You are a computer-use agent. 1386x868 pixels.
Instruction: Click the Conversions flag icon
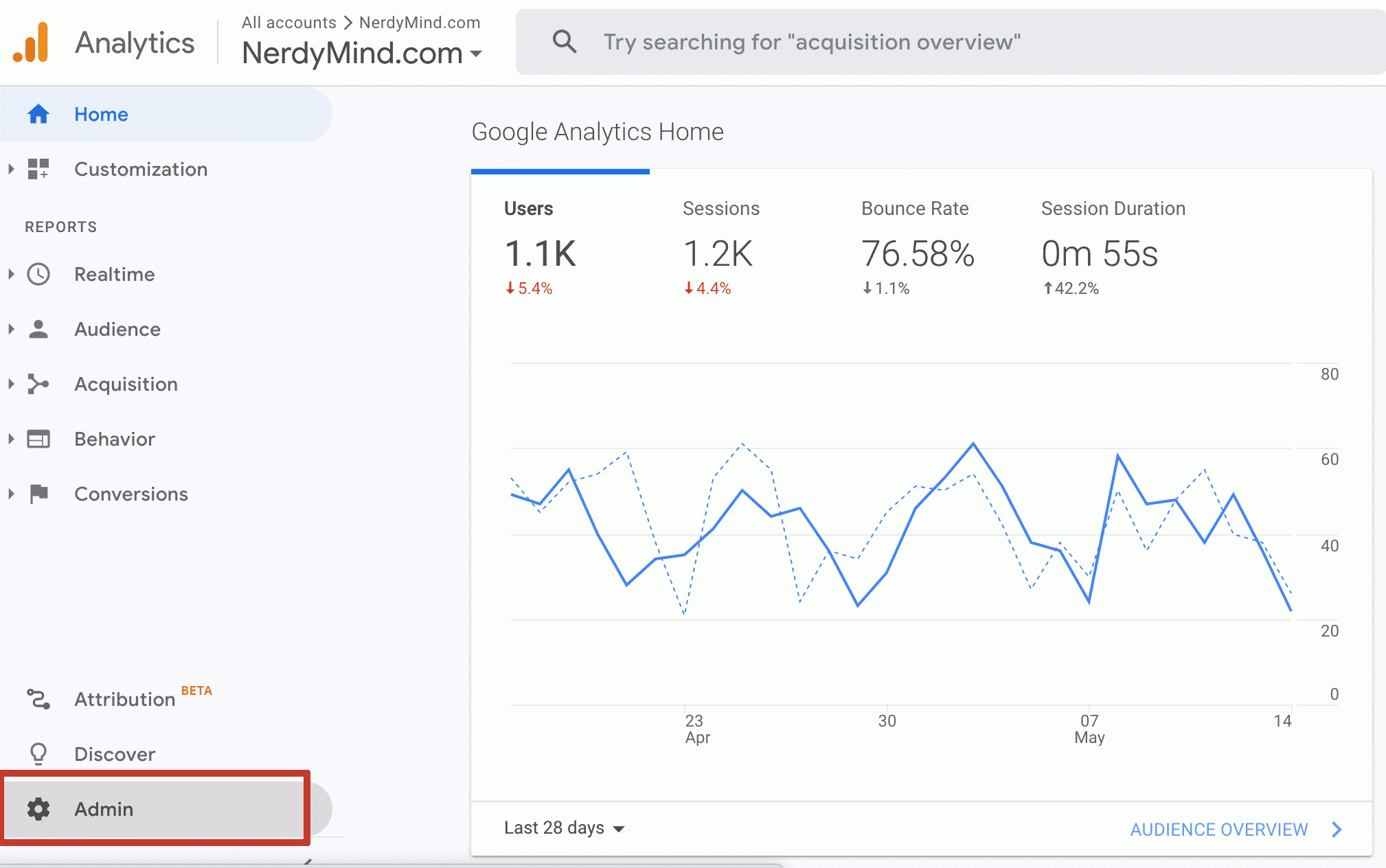tap(39, 494)
